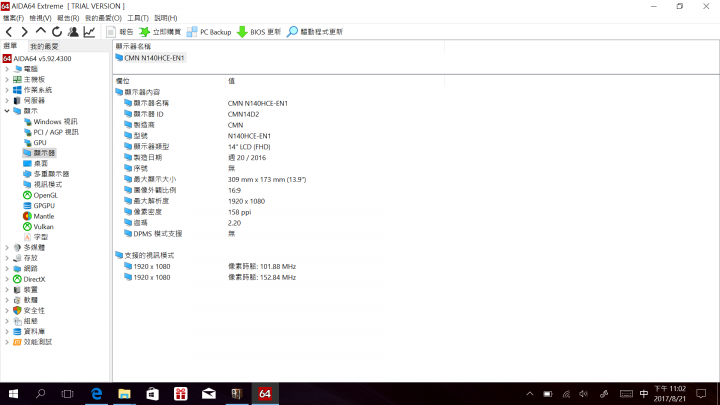Open the 報告(R) menu
Viewport: 720px width, 405px height.
[x=68, y=18]
